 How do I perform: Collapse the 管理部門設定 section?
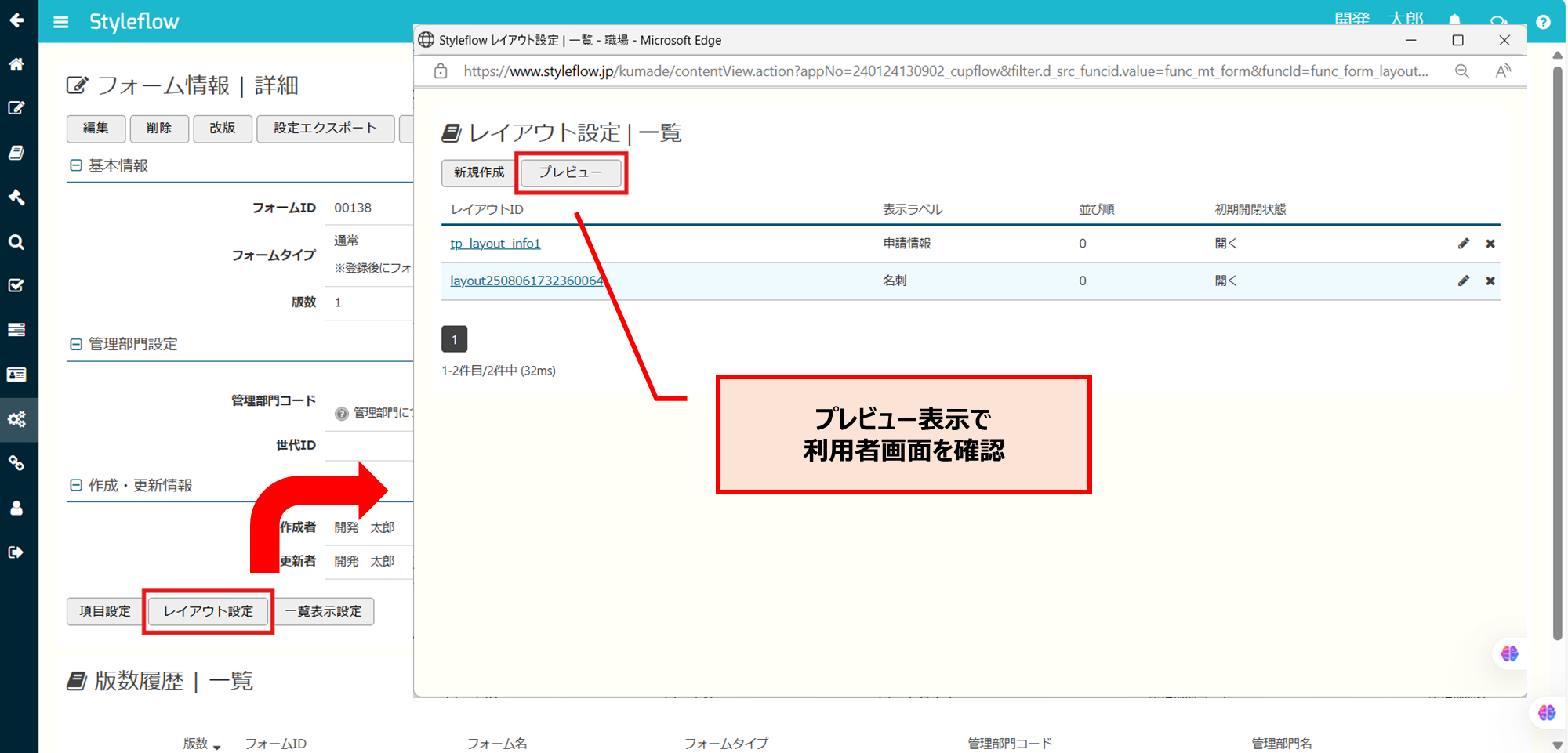pyautogui.click(x=75, y=344)
